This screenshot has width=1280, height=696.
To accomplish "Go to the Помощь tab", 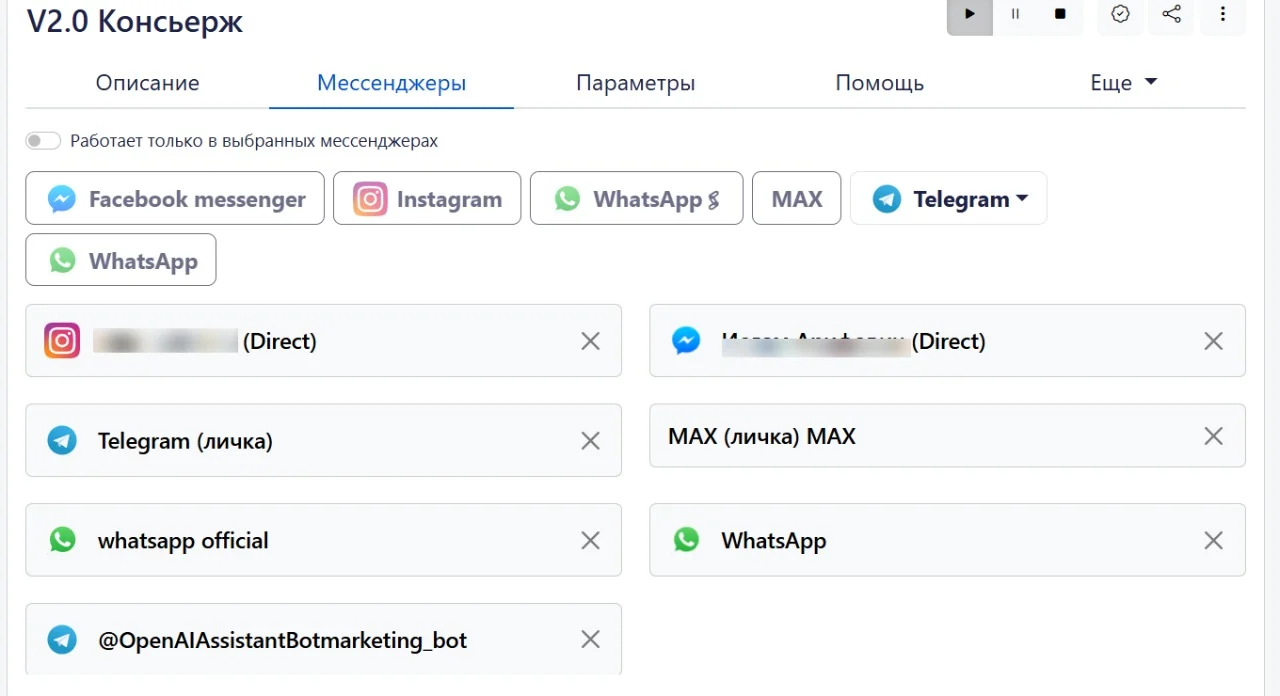I will tap(879, 83).
